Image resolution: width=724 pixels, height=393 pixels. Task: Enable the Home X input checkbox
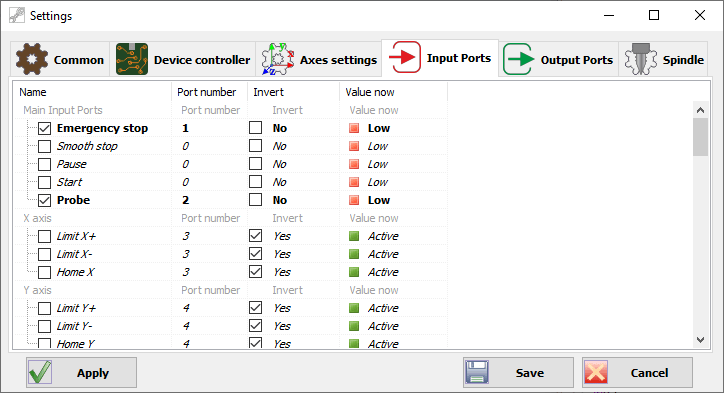pos(44,272)
